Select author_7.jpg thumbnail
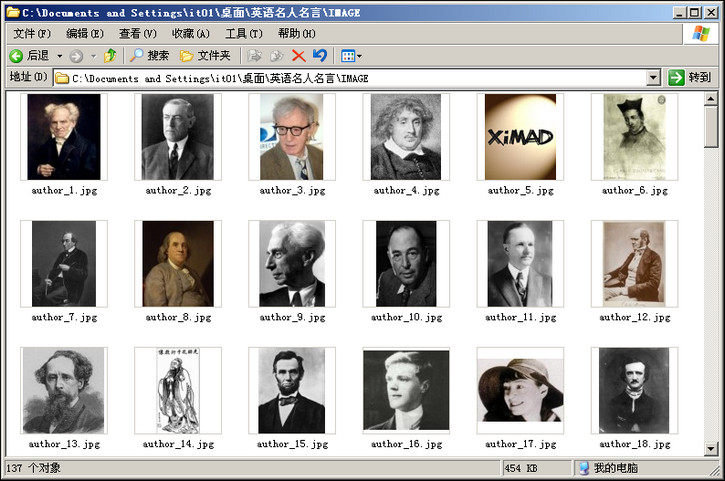This screenshot has width=725, height=481. pos(64,264)
